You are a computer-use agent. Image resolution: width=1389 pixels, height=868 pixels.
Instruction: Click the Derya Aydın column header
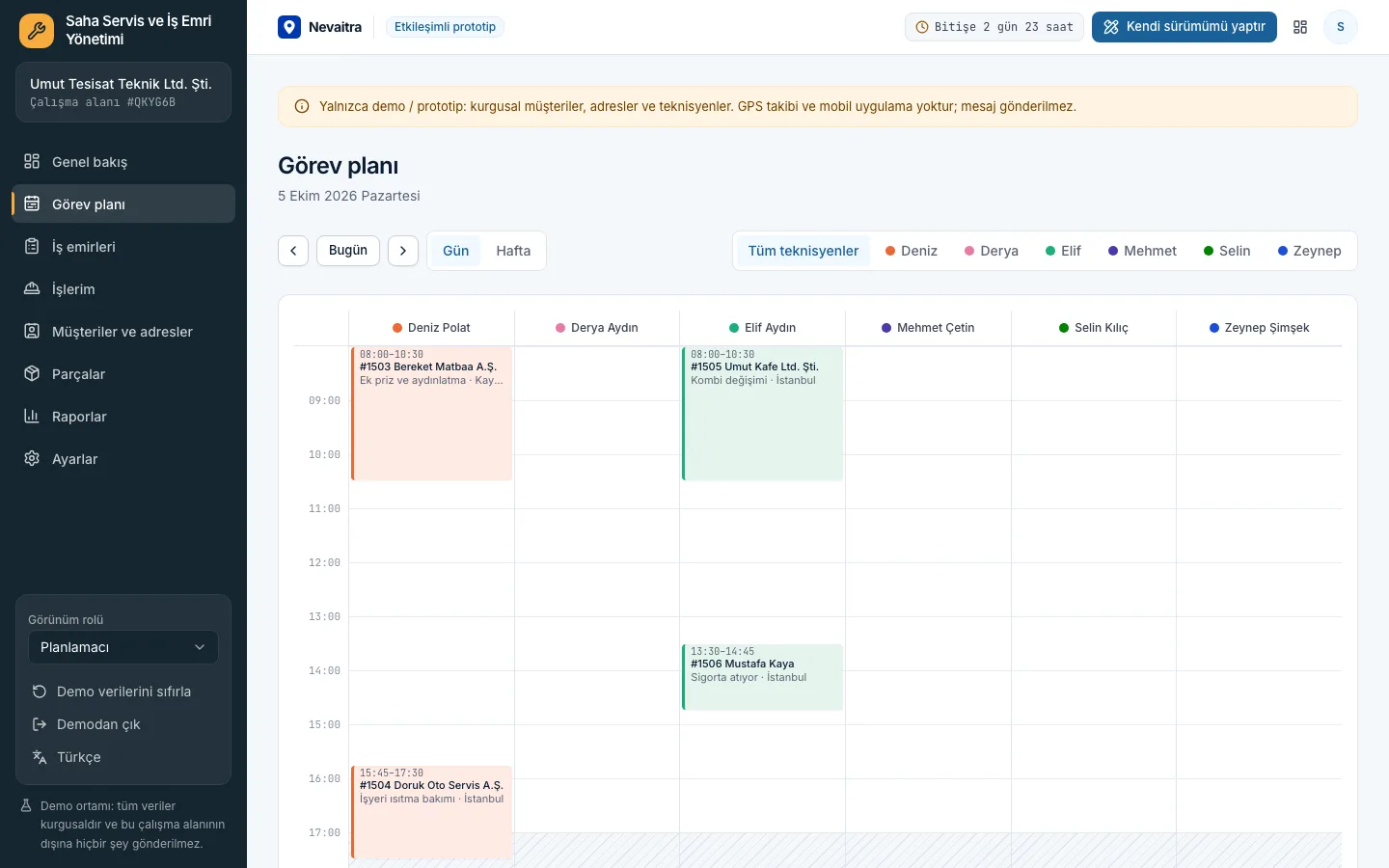click(597, 328)
